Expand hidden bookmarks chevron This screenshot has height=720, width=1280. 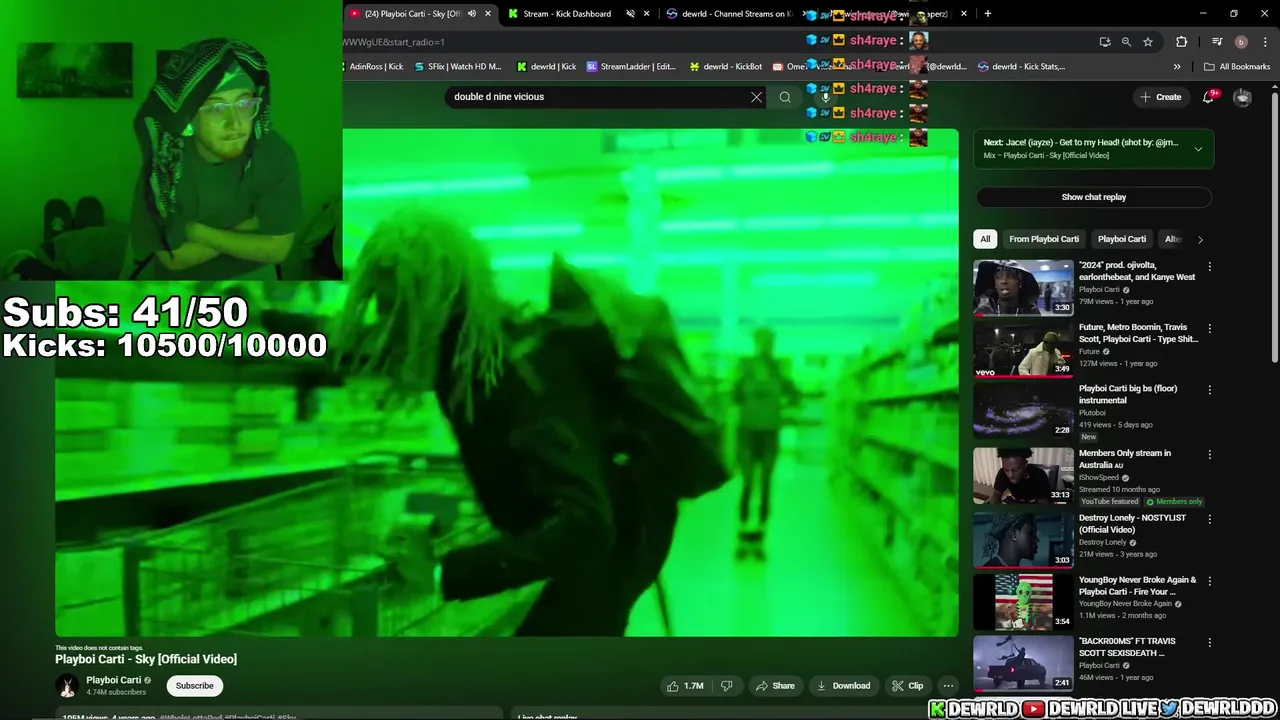(1177, 67)
